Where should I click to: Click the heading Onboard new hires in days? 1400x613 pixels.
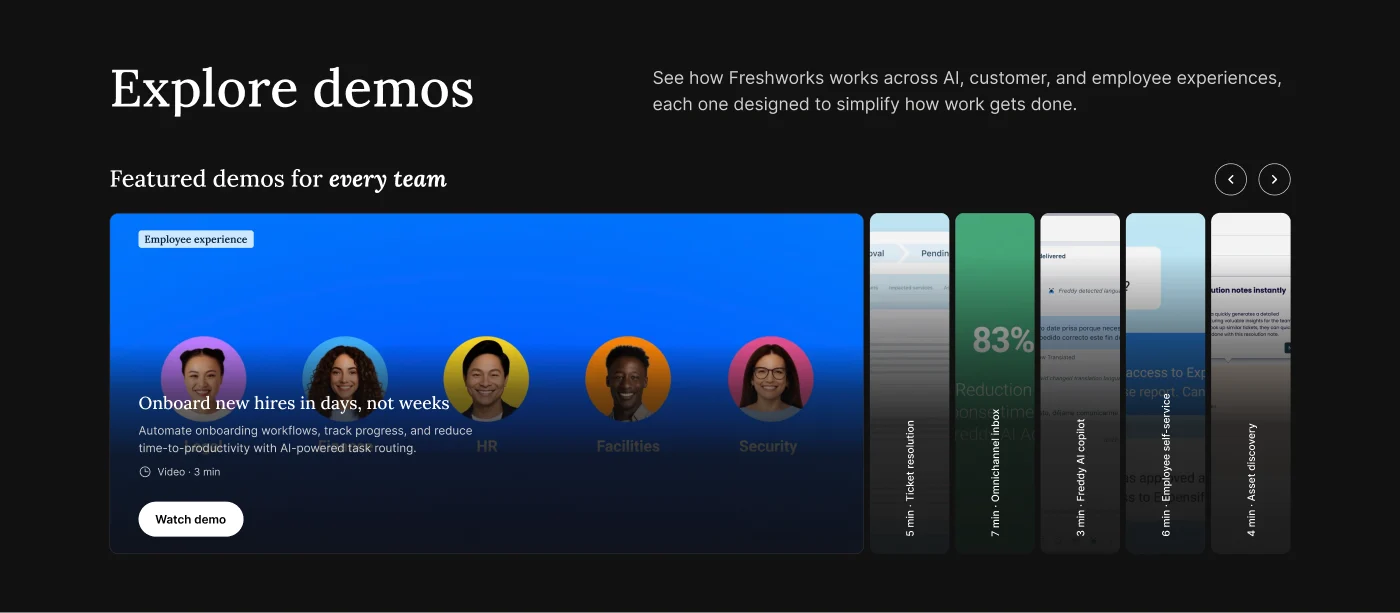(x=294, y=403)
